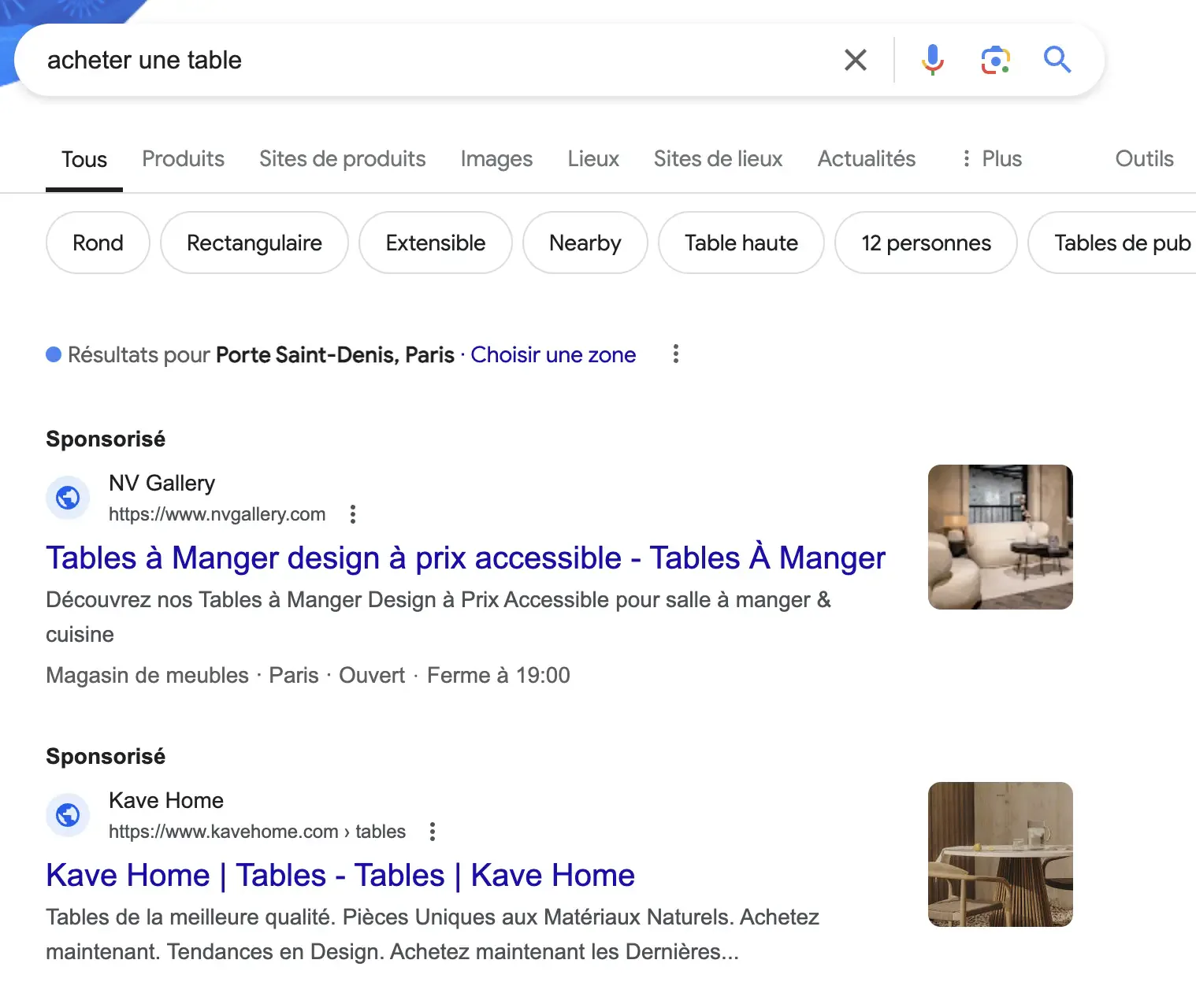Open the Actualités tab

pyautogui.click(x=866, y=159)
